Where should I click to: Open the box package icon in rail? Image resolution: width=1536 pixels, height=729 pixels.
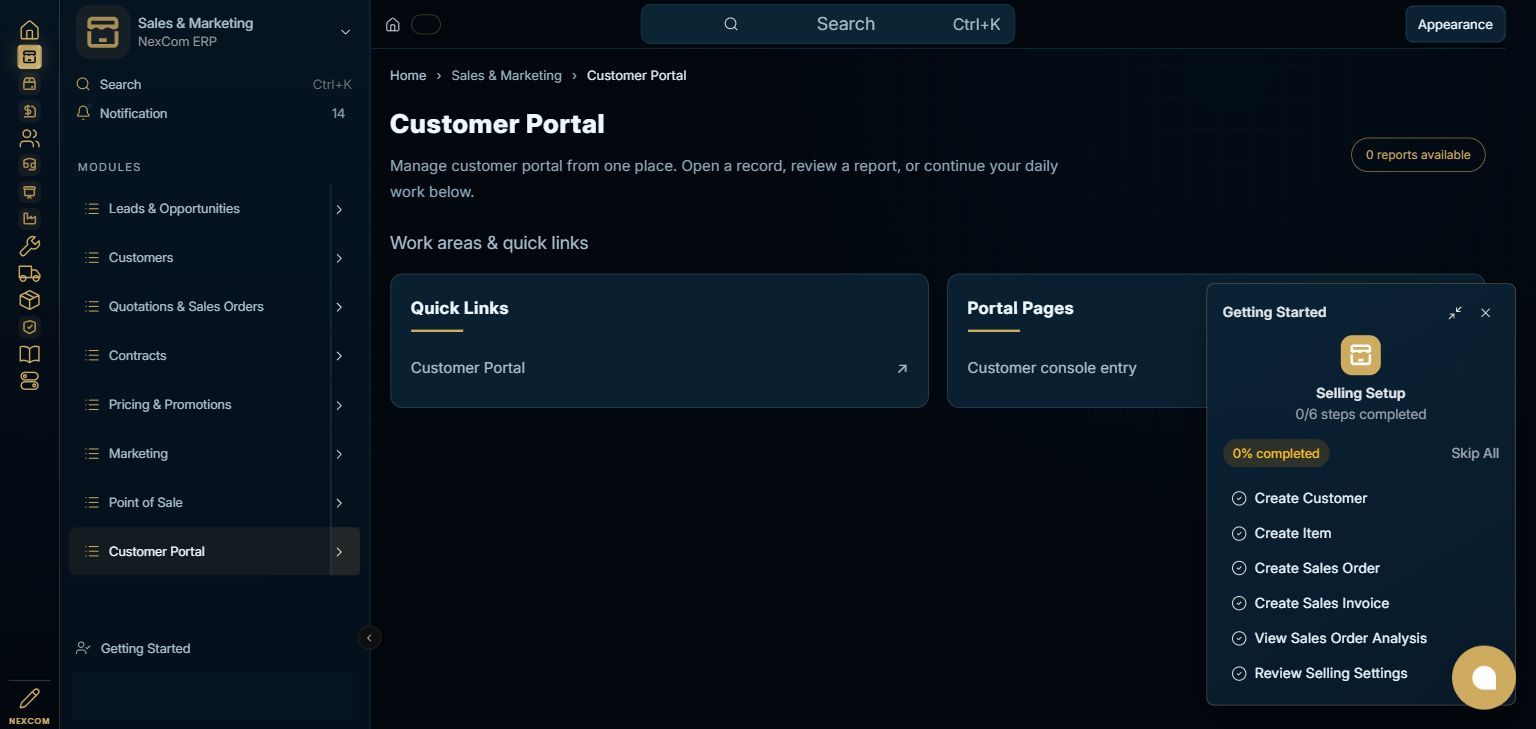point(30,300)
